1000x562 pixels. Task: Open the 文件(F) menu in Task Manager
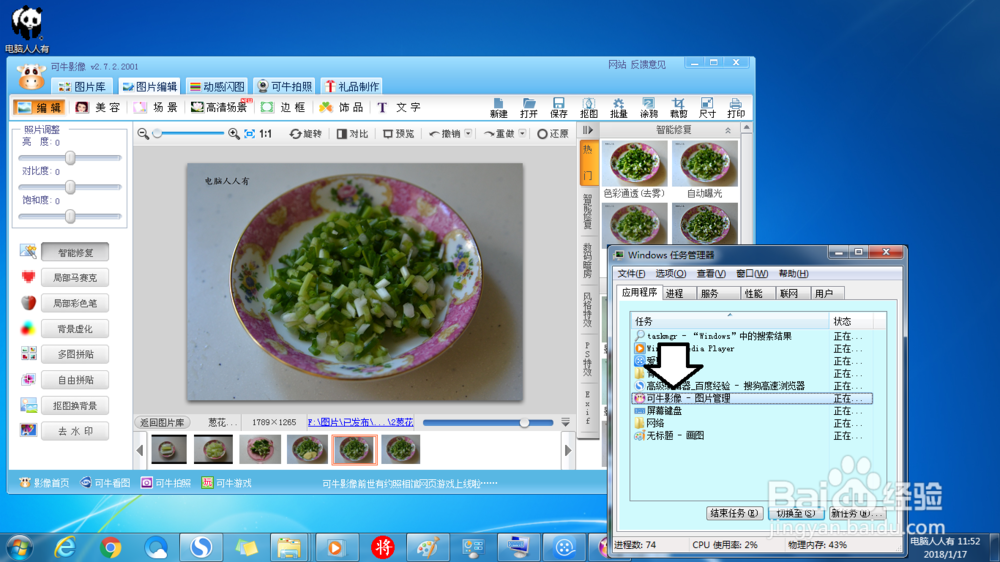click(x=631, y=274)
